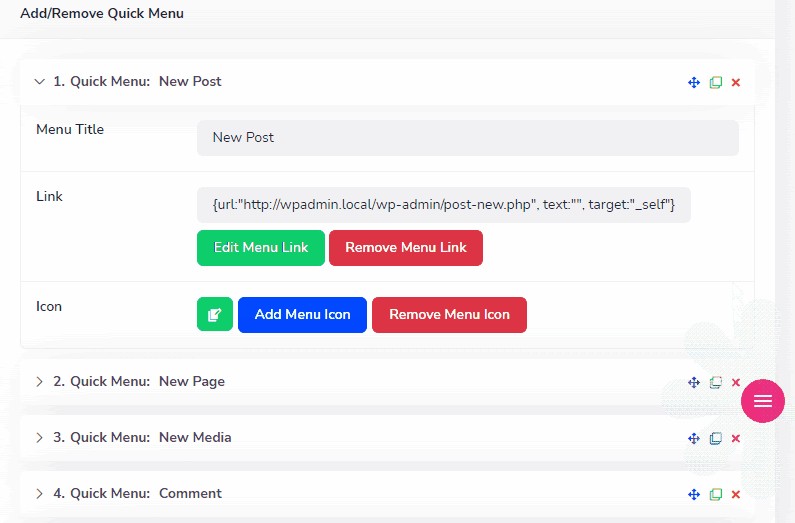Delete the New Media quick menu item
The width and height of the screenshot is (795, 523).
click(x=736, y=438)
